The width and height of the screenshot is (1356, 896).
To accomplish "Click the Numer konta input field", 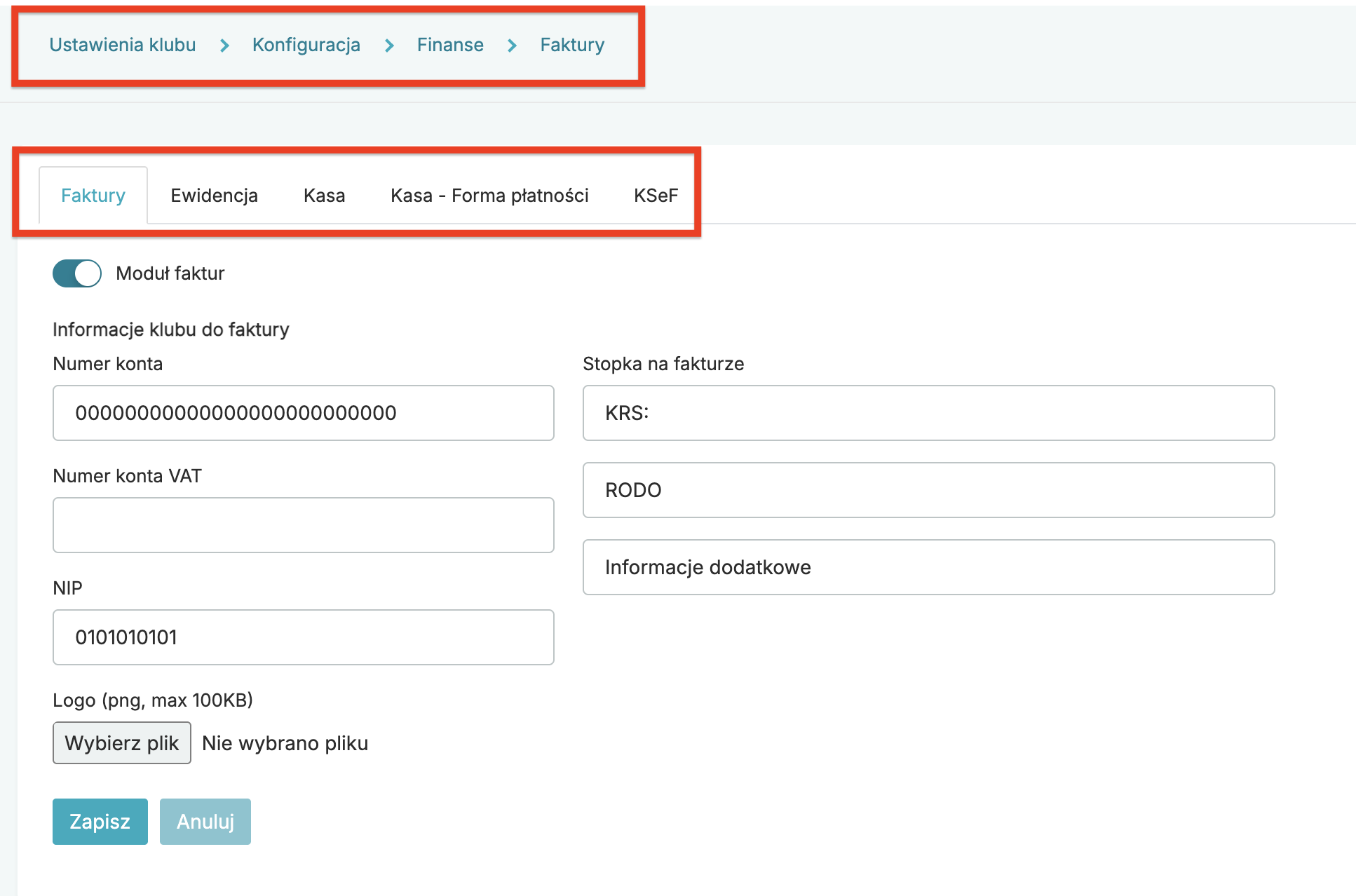I will click(x=303, y=413).
